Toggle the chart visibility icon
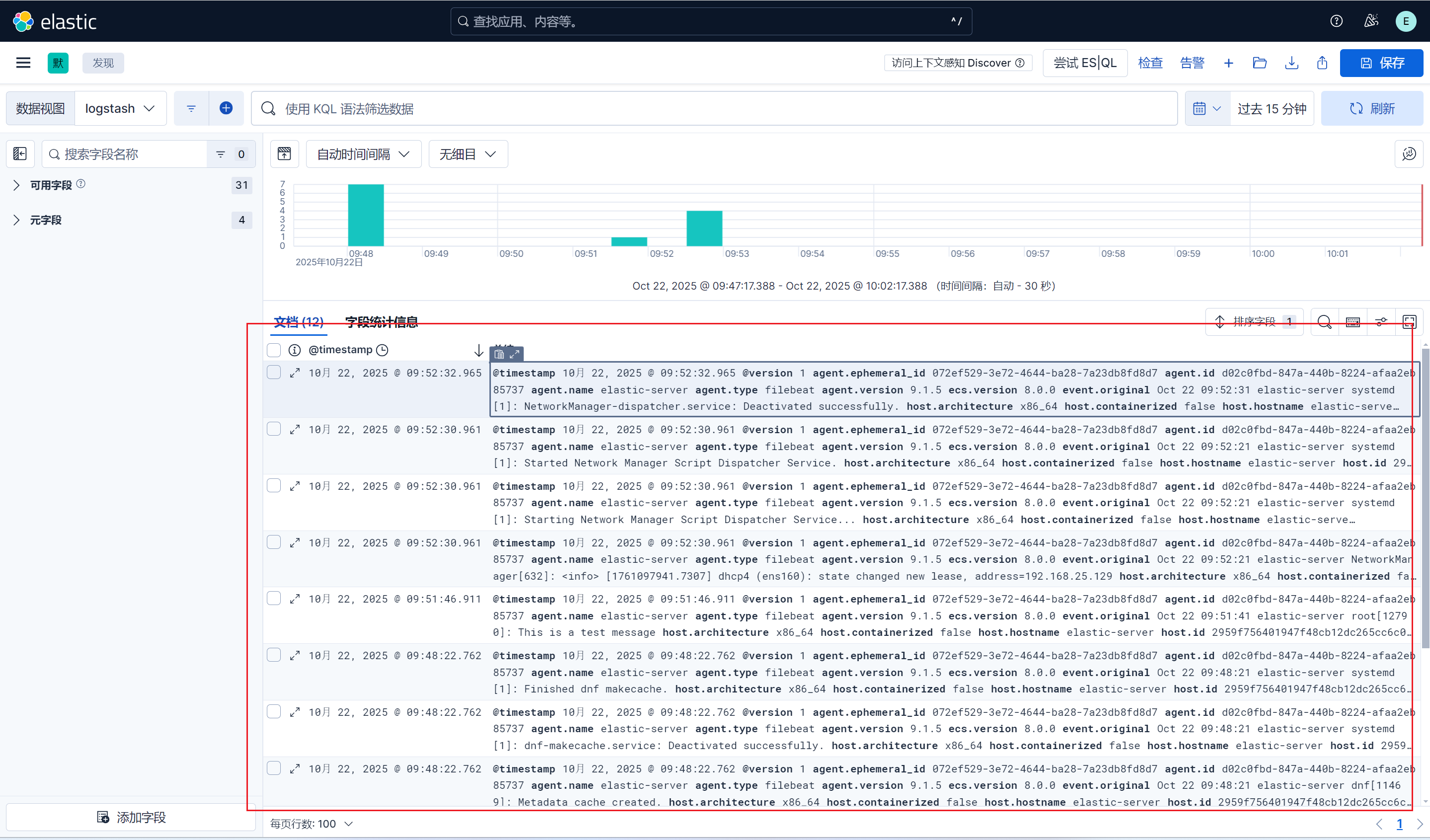 pos(284,153)
